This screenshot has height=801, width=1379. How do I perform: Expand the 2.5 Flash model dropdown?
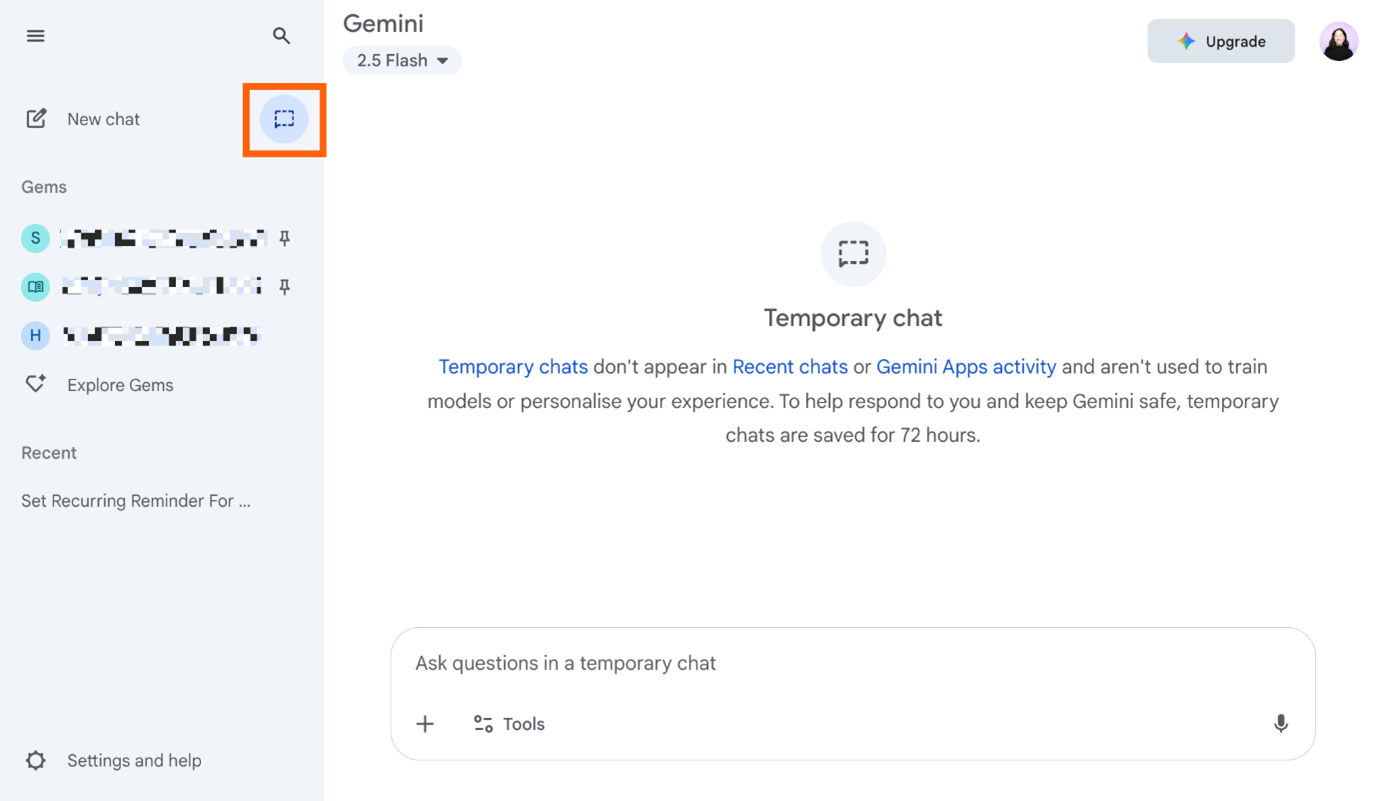(x=402, y=61)
